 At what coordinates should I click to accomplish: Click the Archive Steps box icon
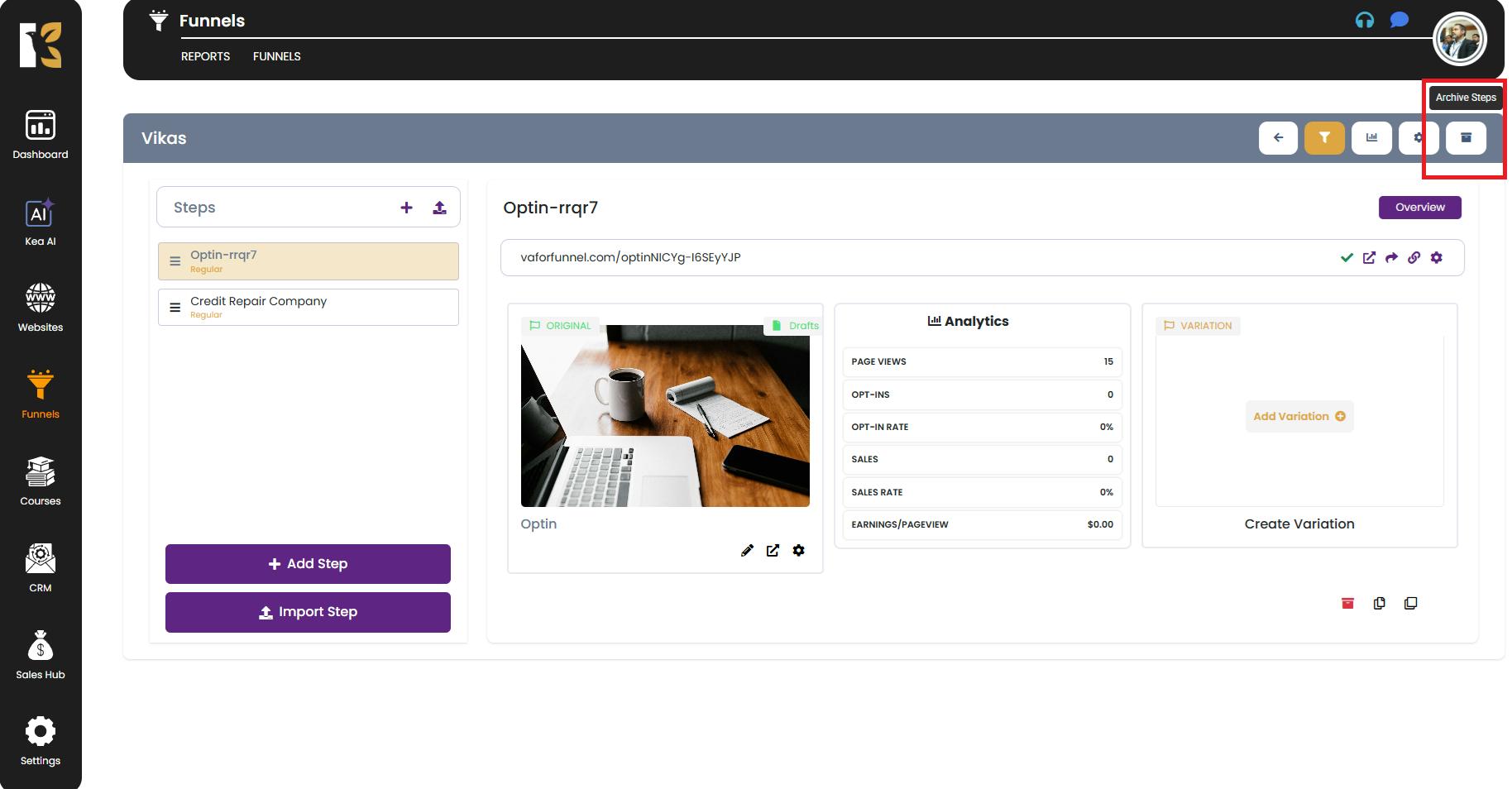click(1466, 138)
